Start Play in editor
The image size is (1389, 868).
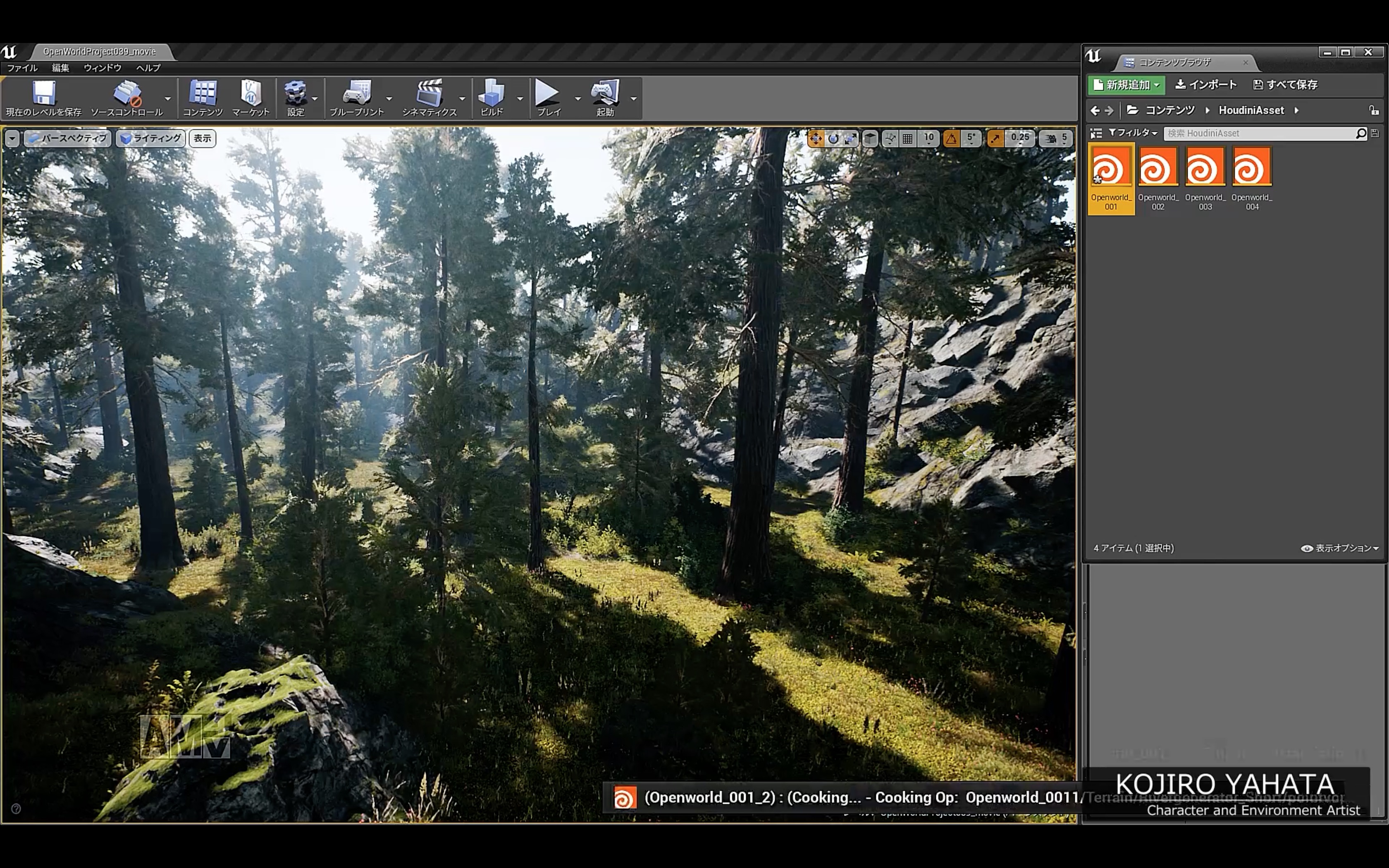[x=548, y=98]
